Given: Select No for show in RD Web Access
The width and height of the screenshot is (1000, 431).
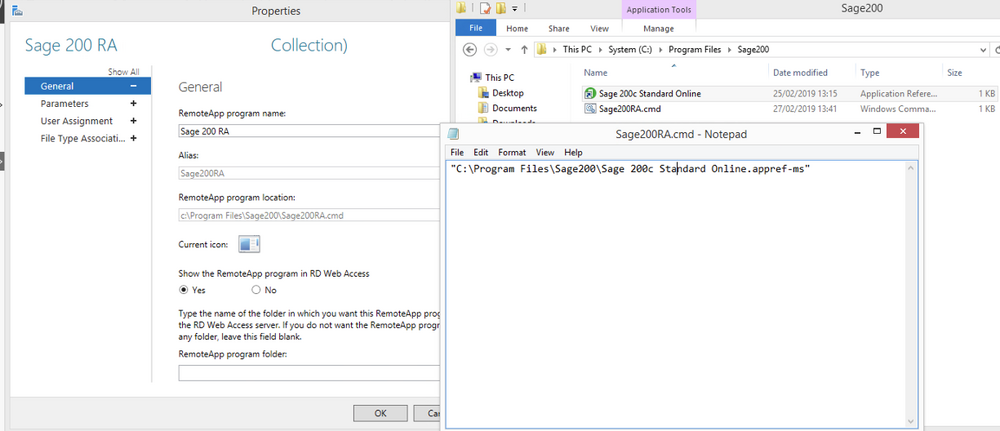Looking at the screenshot, I should 256,290.
